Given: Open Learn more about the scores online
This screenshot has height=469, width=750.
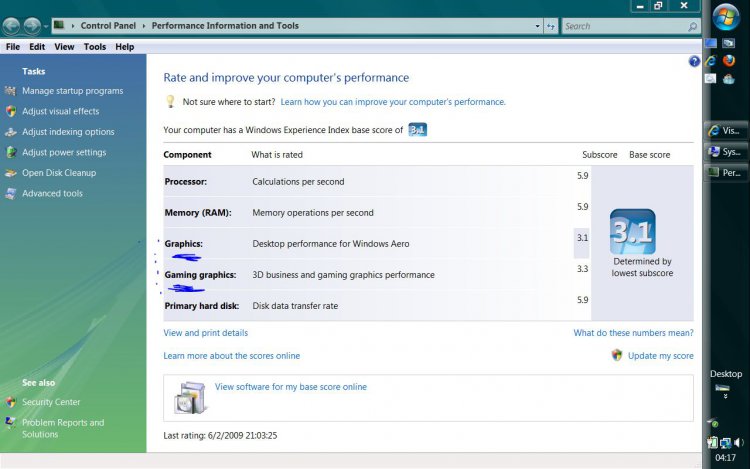Looking at the screenshot, I should point(232,356).
